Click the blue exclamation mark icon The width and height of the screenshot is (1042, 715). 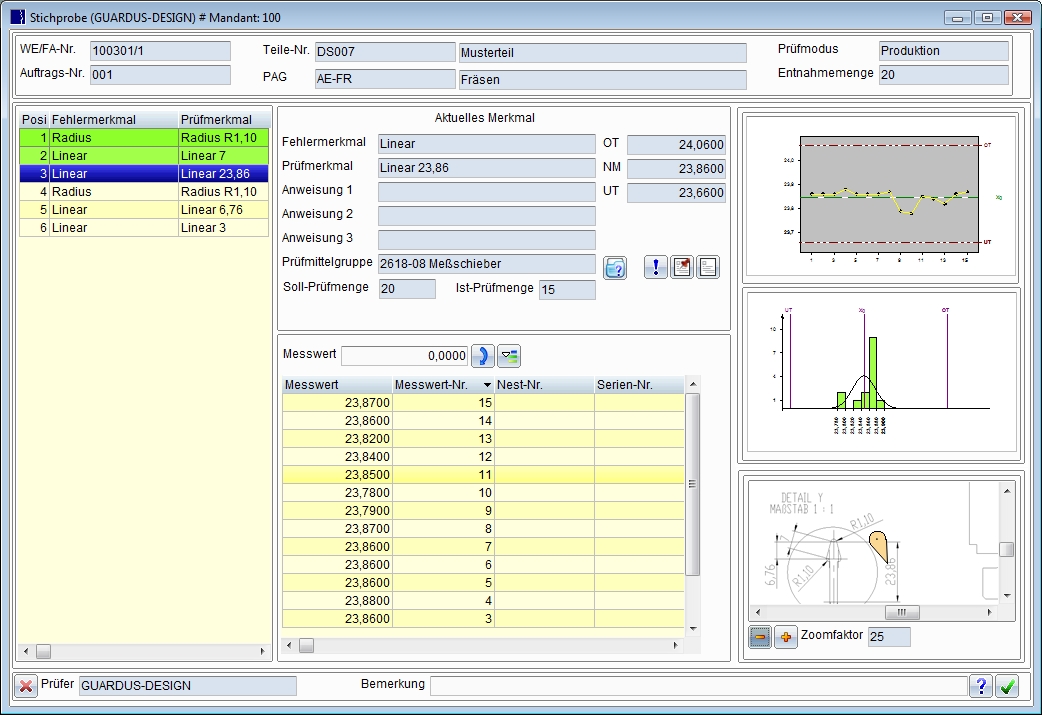point(655,267)
